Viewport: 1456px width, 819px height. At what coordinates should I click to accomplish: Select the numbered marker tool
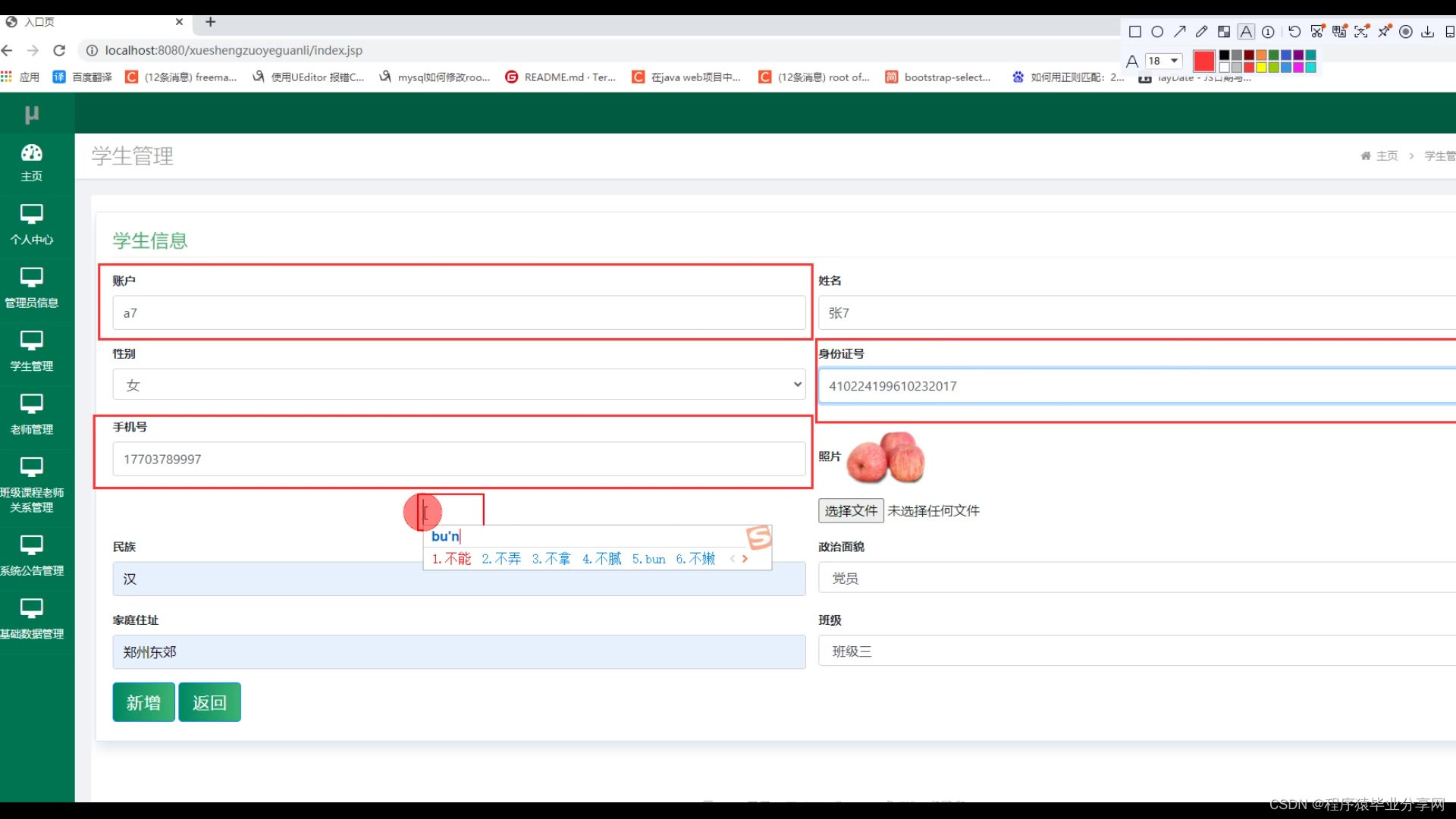coord(1268,32)
